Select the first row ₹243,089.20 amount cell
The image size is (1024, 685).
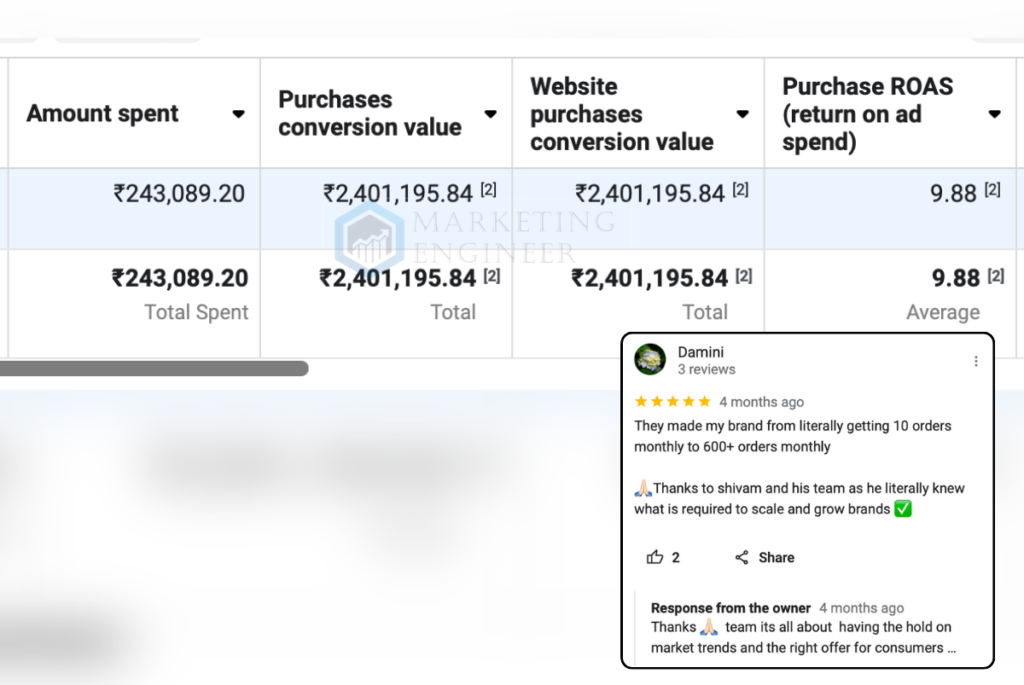pos(179,193)
